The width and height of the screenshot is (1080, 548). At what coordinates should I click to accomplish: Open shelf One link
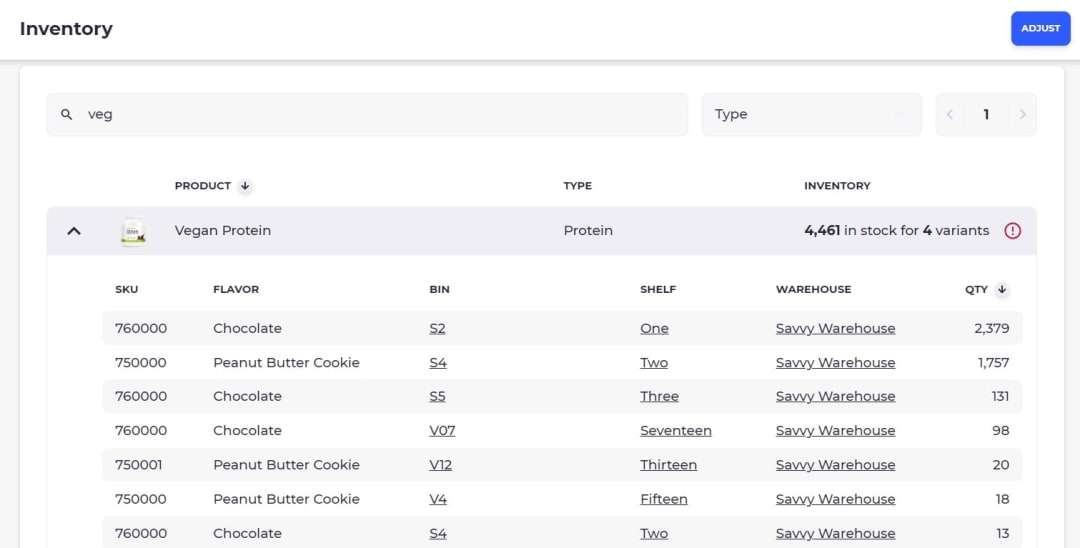coord(654,328)
